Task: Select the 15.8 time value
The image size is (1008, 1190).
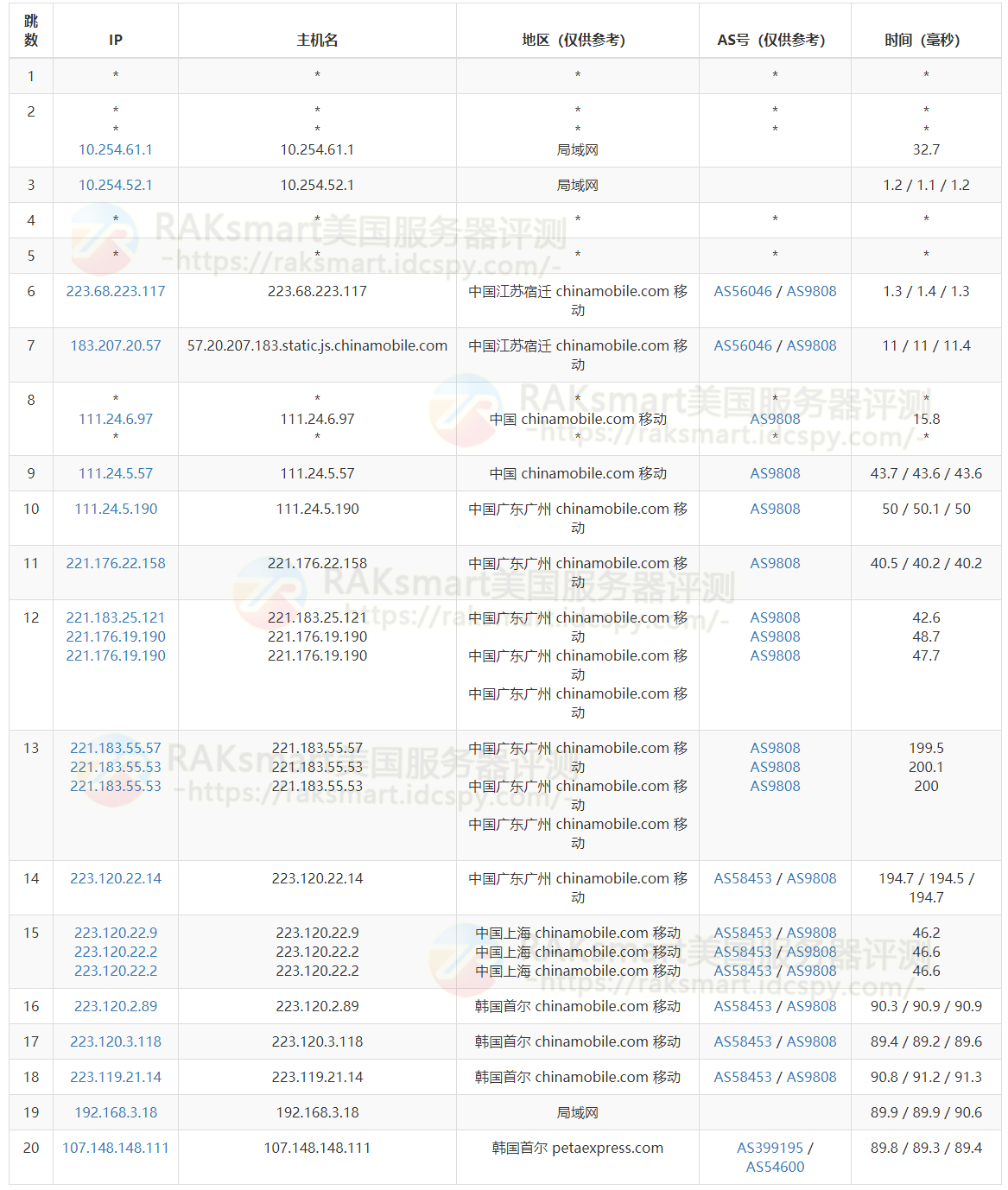Action: click(x=926, y=419)
